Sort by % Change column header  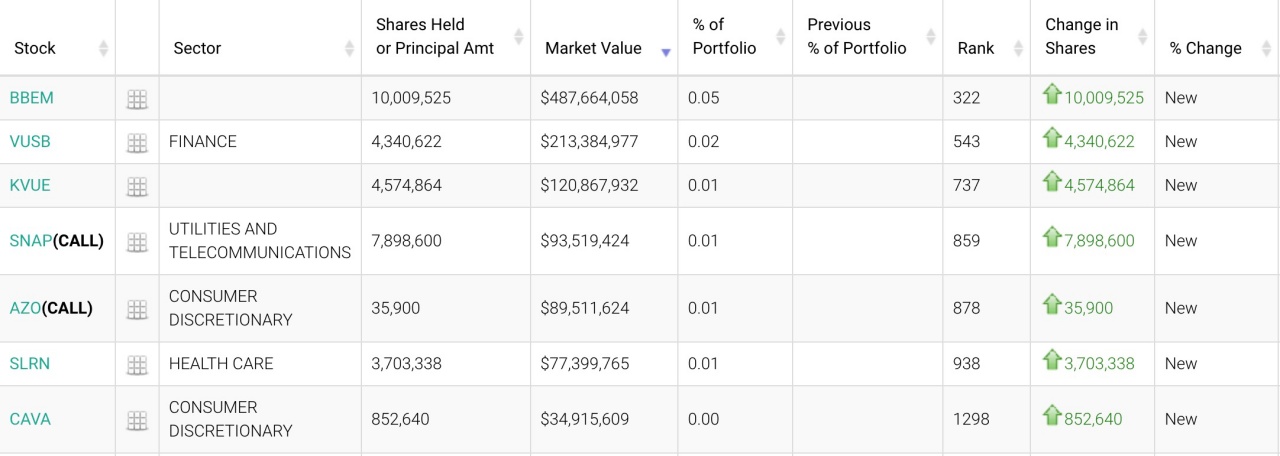[x=1205, y=48]
